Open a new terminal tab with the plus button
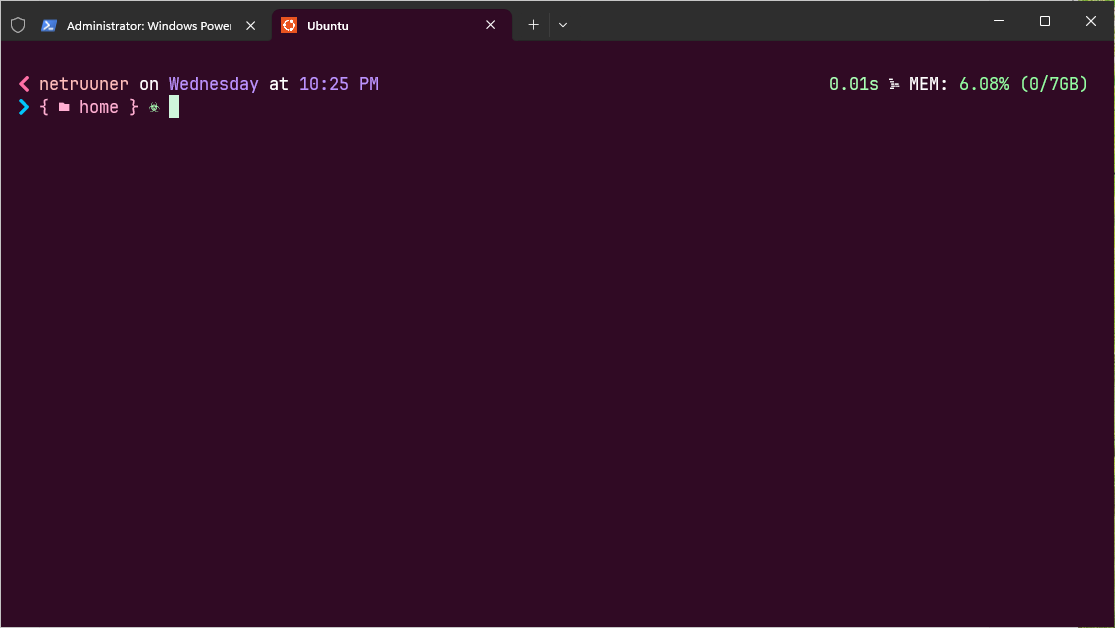 pyautogui.click(x=533, y=24)
